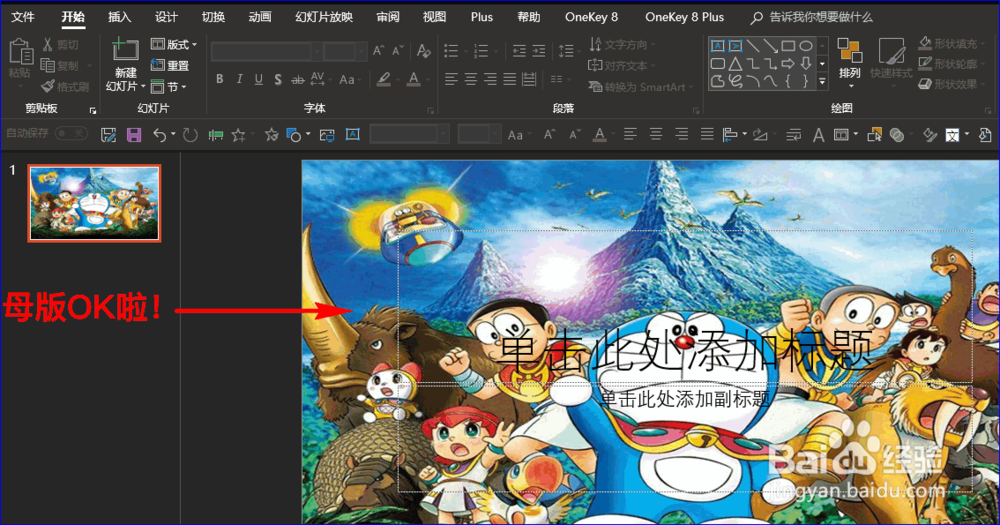Switch to the Insert (插入) tab

pos(119,17)
